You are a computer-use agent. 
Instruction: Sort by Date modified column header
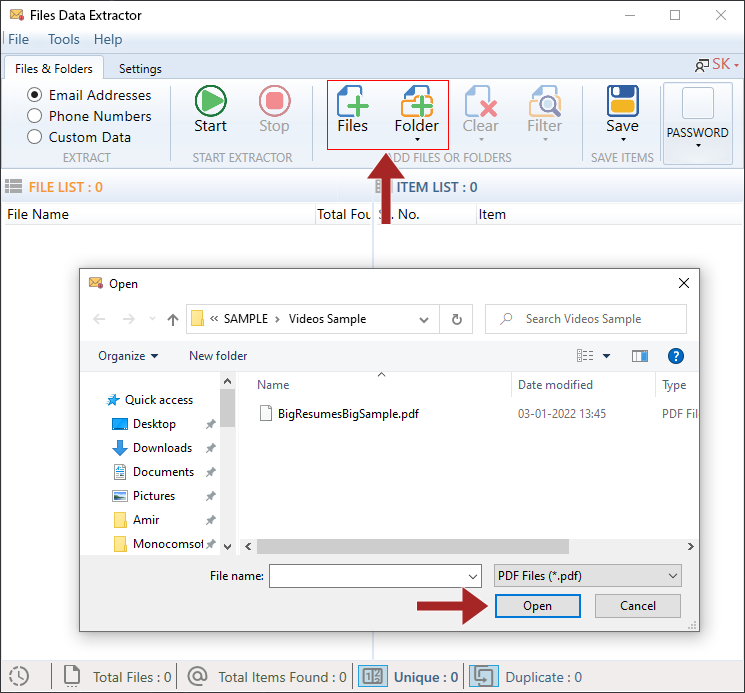click(555, 385)
